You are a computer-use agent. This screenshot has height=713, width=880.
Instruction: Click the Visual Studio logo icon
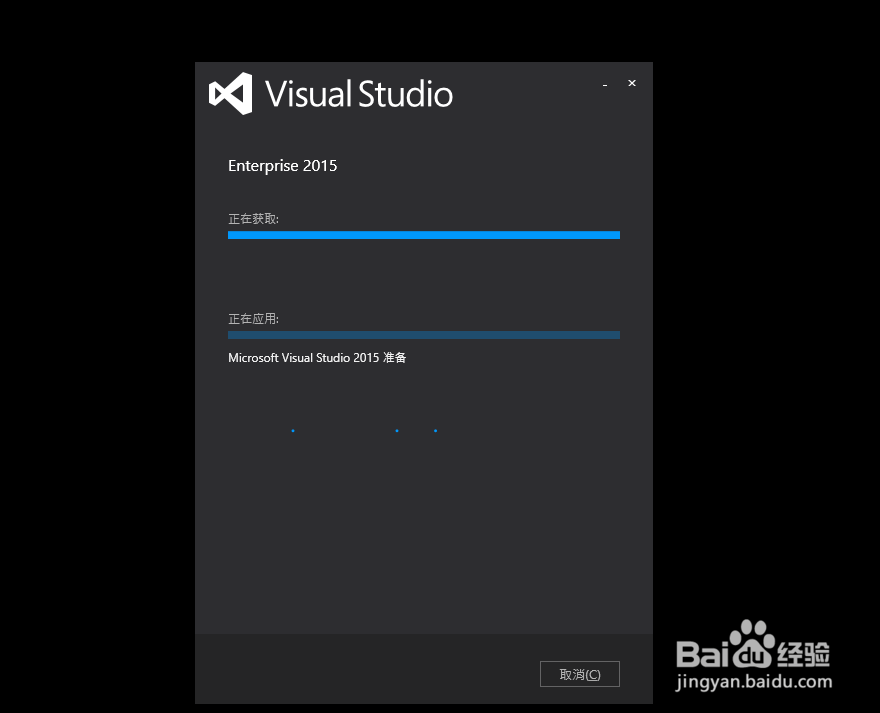pos(231,93)
